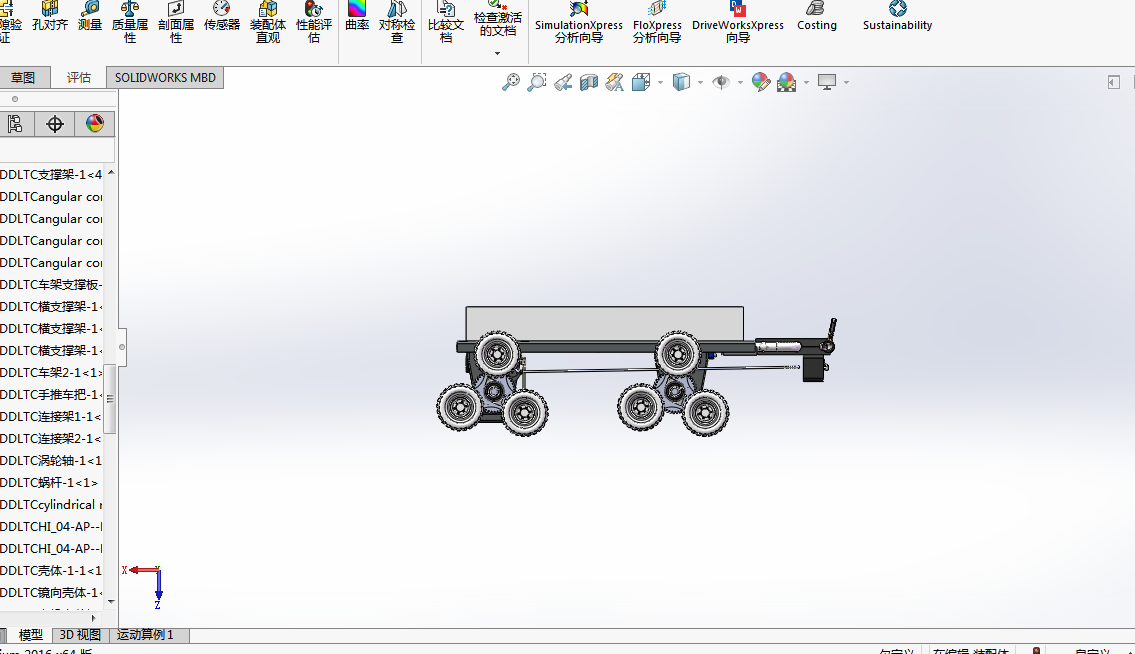Open Section Properties (剖面属性)
Image resolution: width=1135 pixels, height=654 pixels.
(x=176, y=22)
